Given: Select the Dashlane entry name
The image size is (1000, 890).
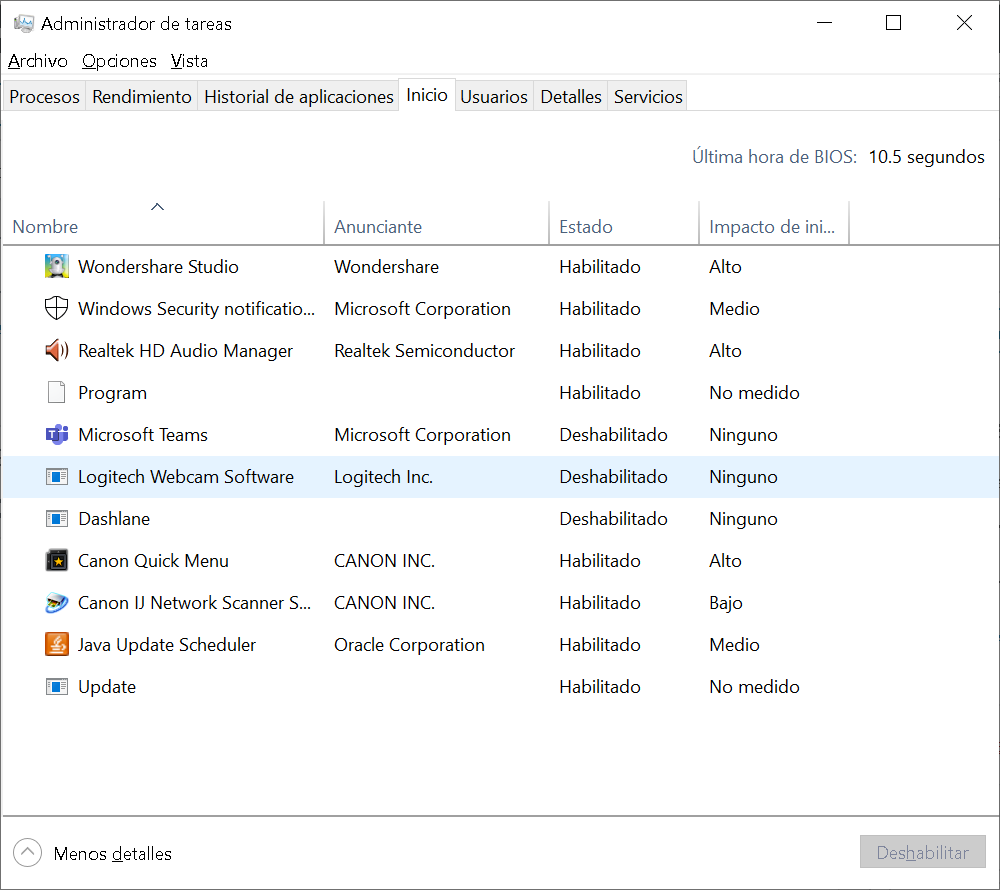Looking at the screenshot, I should 114,519.
